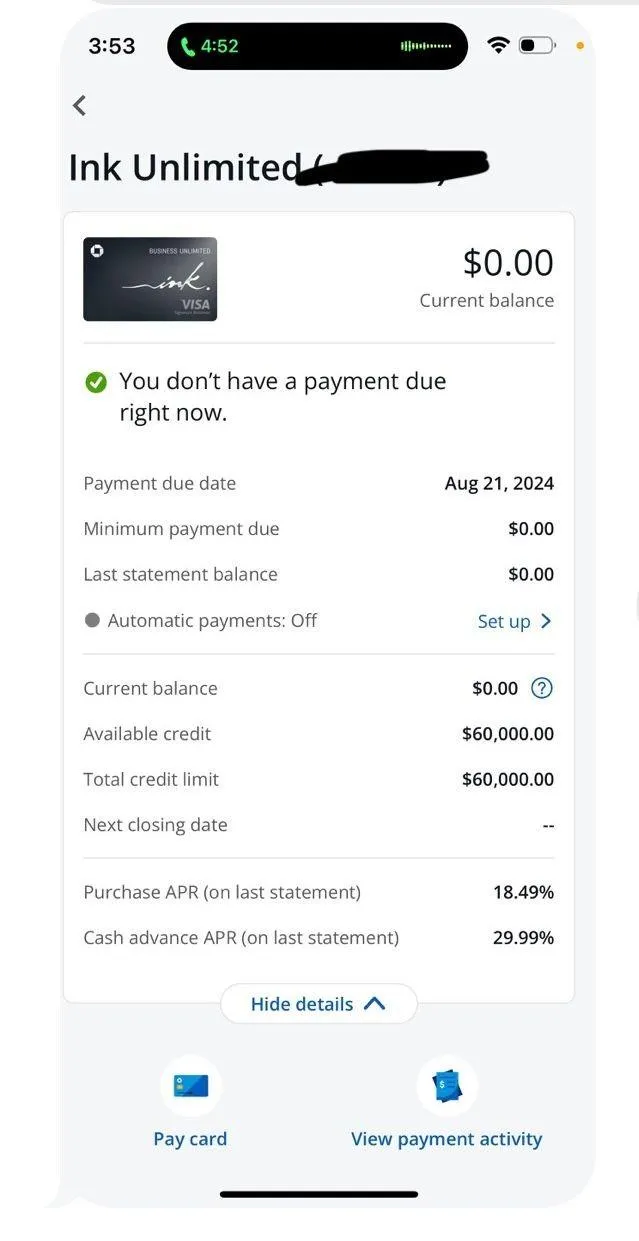Image resolution: width=639 pixels, height=1241 pixels.
Task: Tap the chevron next to Set up
Action: pos(546,621)
